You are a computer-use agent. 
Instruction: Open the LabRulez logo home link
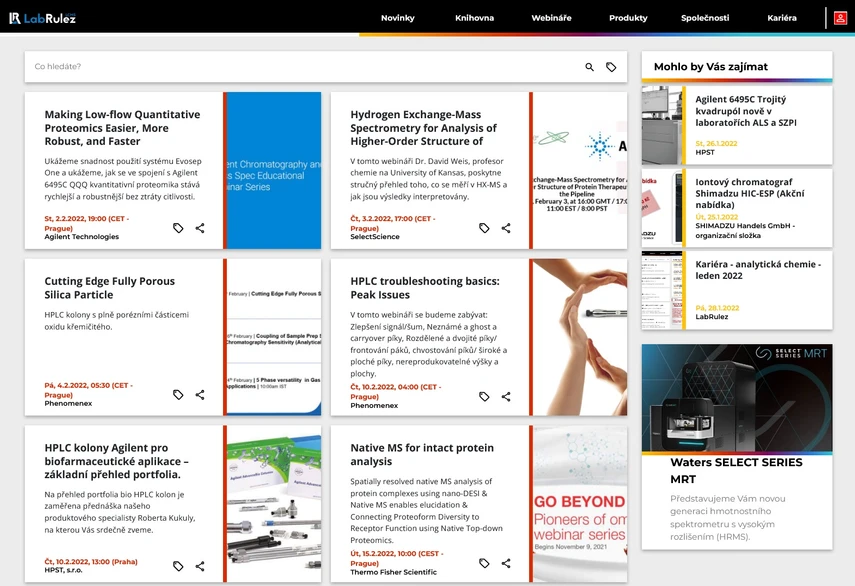43,18
